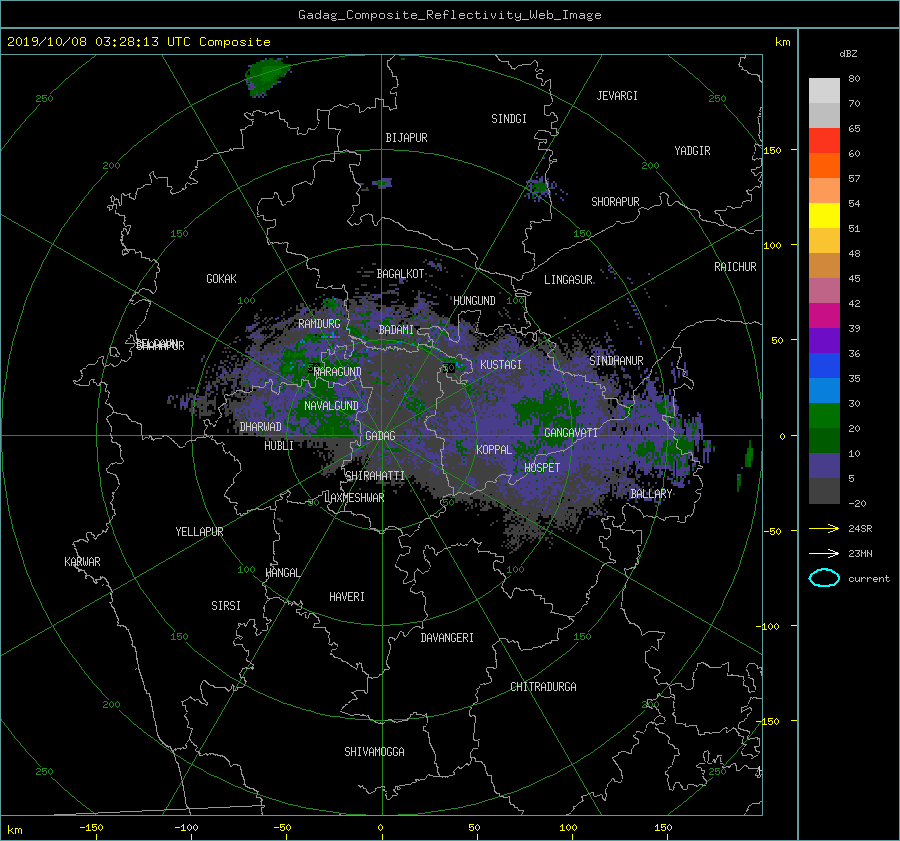Select the KARWAR city label
900x841 pixels.
[82, 562]
